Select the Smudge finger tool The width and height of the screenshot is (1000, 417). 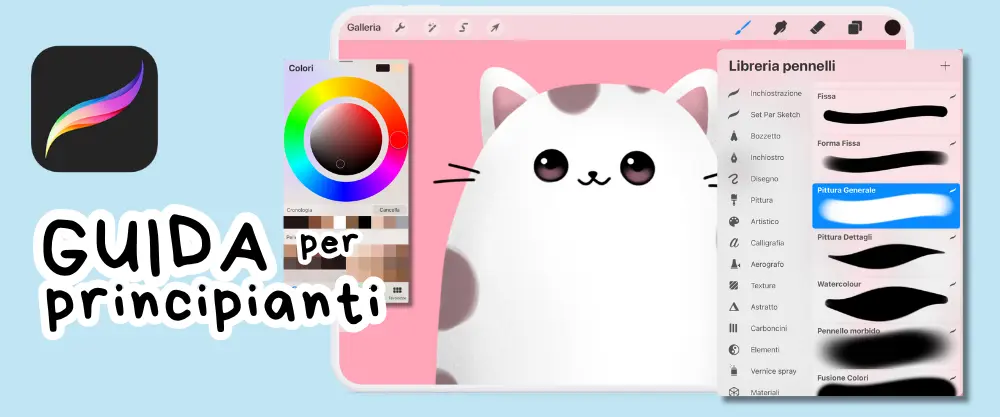pos(779,27)
